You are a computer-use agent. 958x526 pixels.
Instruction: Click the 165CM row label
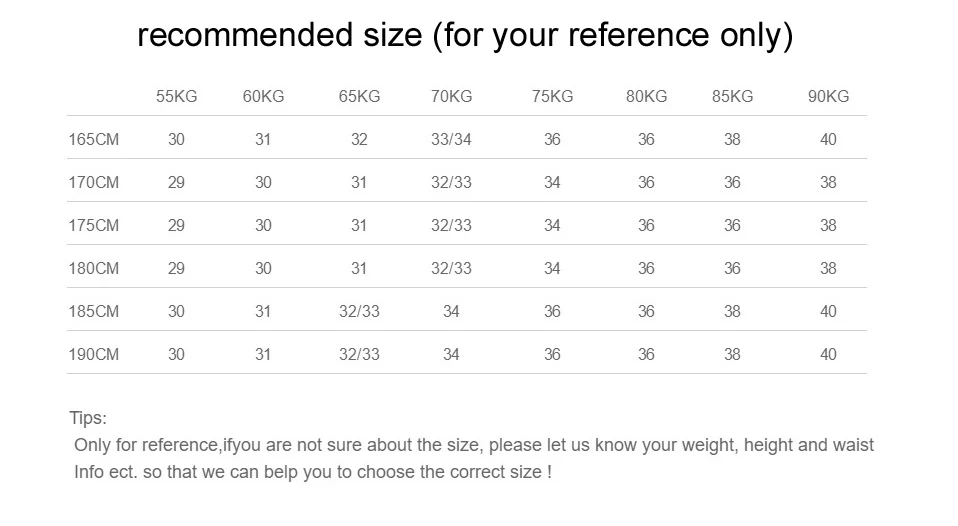pyautogui.click(x=93, y=140)
